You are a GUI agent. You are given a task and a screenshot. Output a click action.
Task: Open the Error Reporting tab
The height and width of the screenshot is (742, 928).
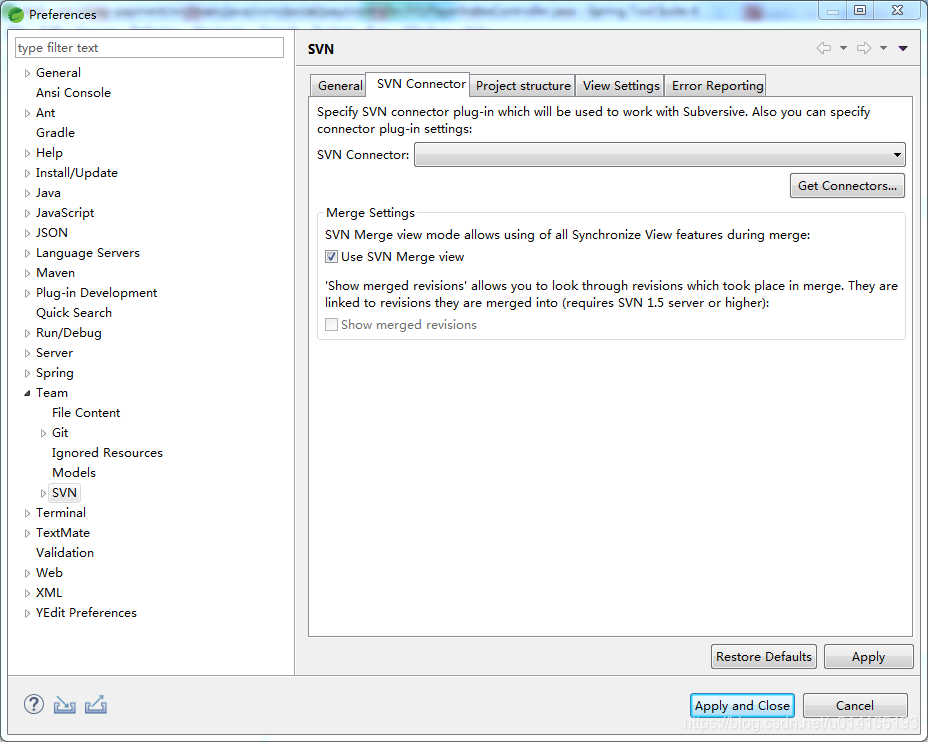[717, 86]
